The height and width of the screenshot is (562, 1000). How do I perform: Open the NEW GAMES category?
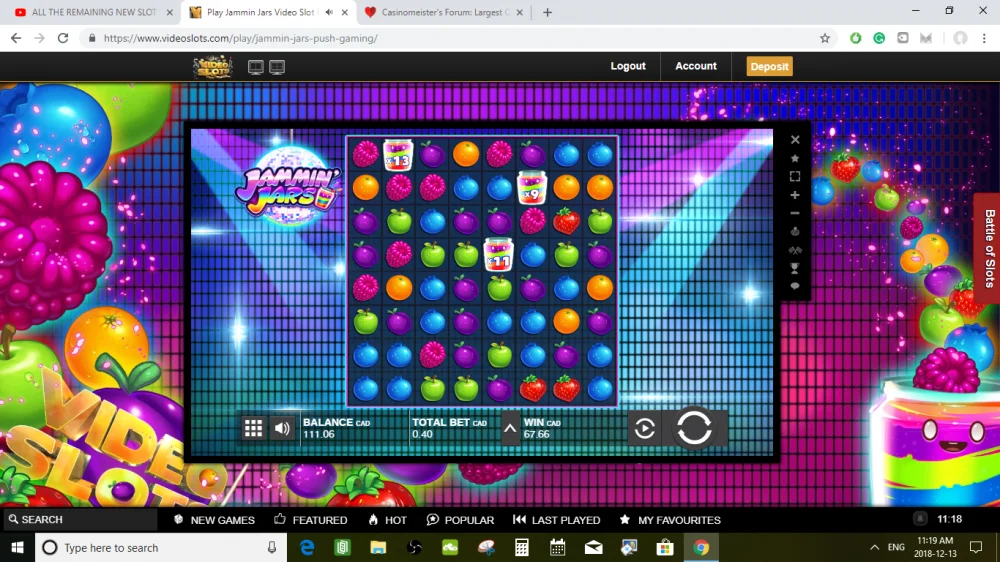point(214,520)
